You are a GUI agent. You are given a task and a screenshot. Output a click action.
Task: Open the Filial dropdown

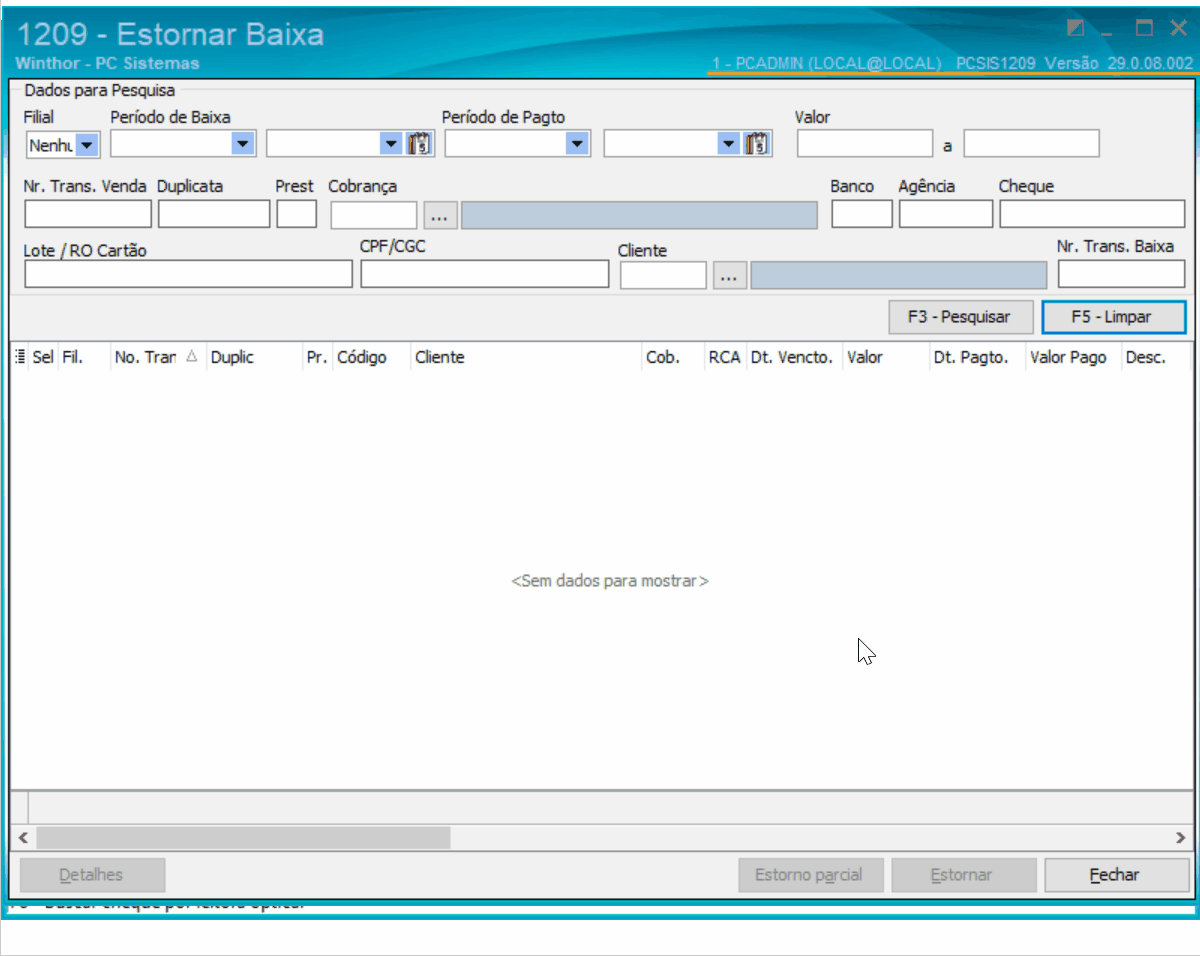(x=87, y=145)
